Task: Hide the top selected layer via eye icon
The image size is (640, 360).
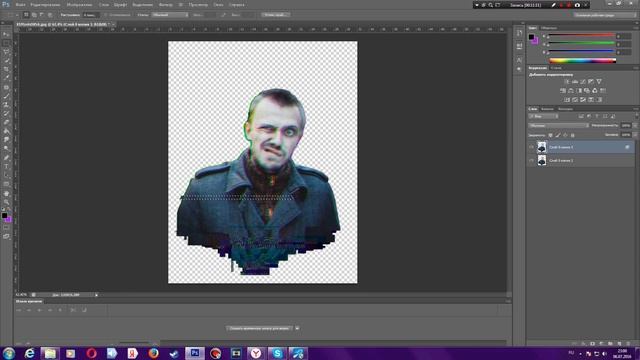Action: click(531, 147)
